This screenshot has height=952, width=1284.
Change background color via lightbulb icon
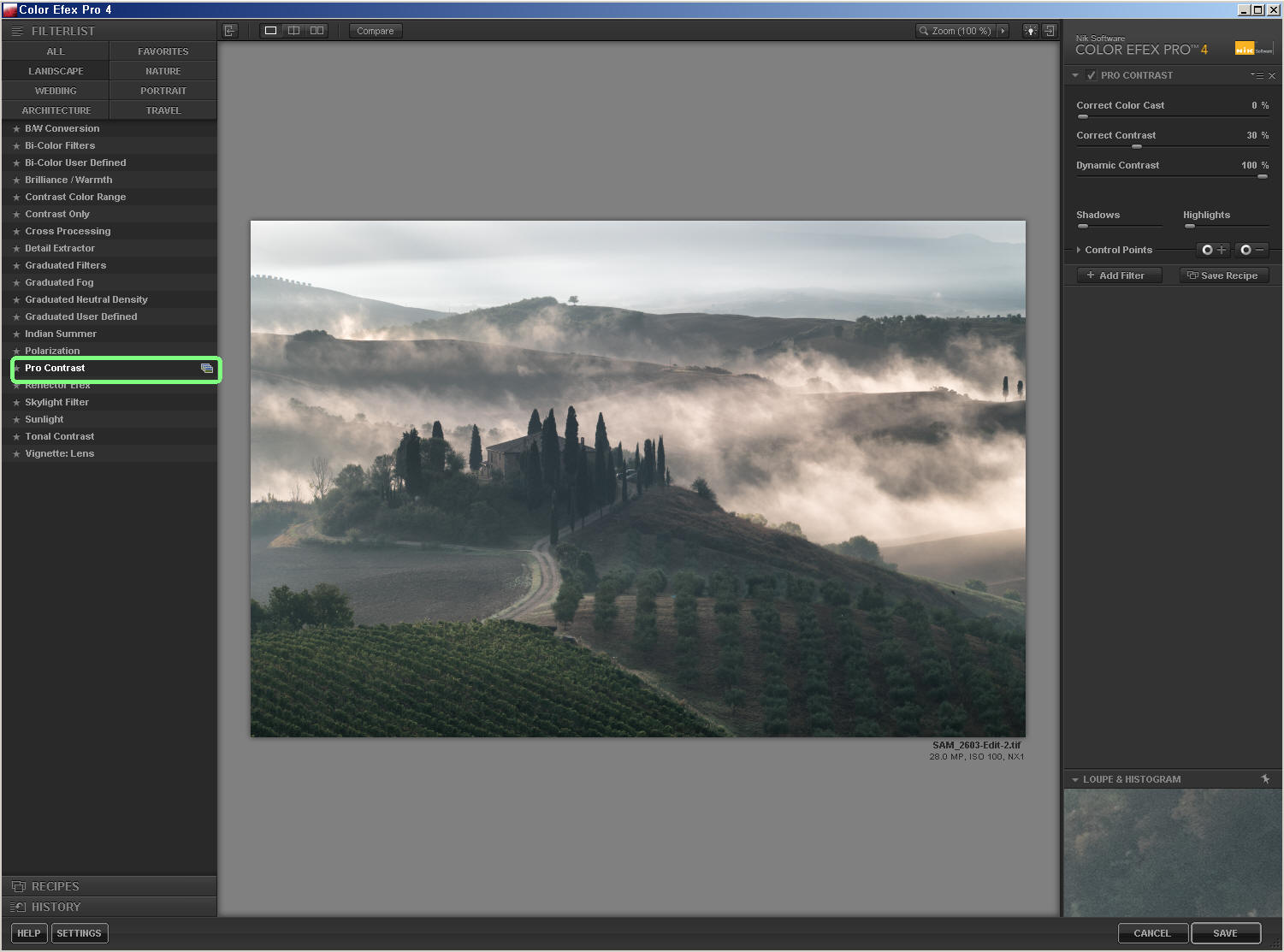1030,31
